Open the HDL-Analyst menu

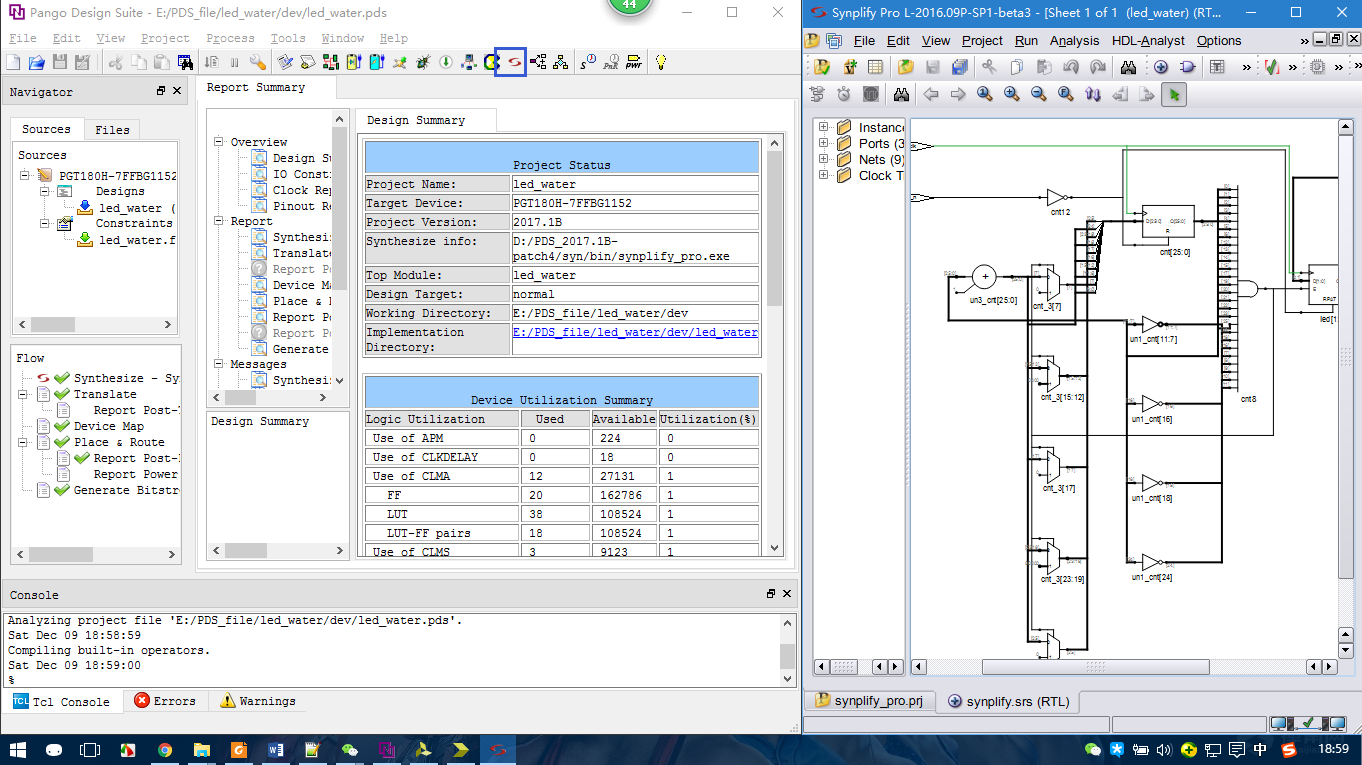coord(1147,41)
